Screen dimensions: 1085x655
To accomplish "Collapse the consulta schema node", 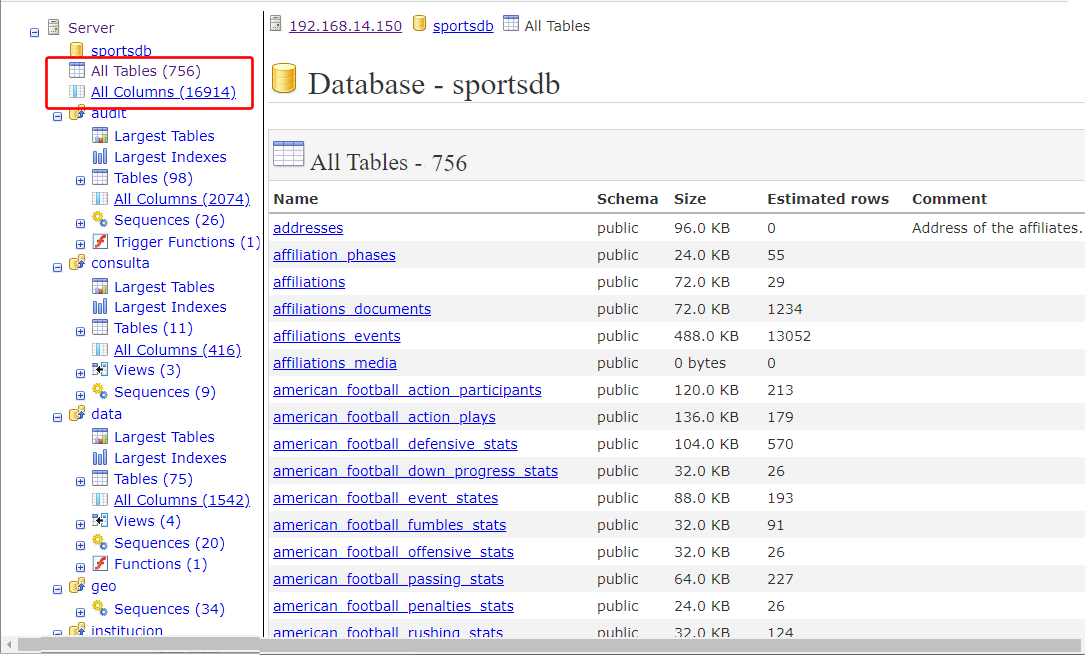I will [57, 267].
